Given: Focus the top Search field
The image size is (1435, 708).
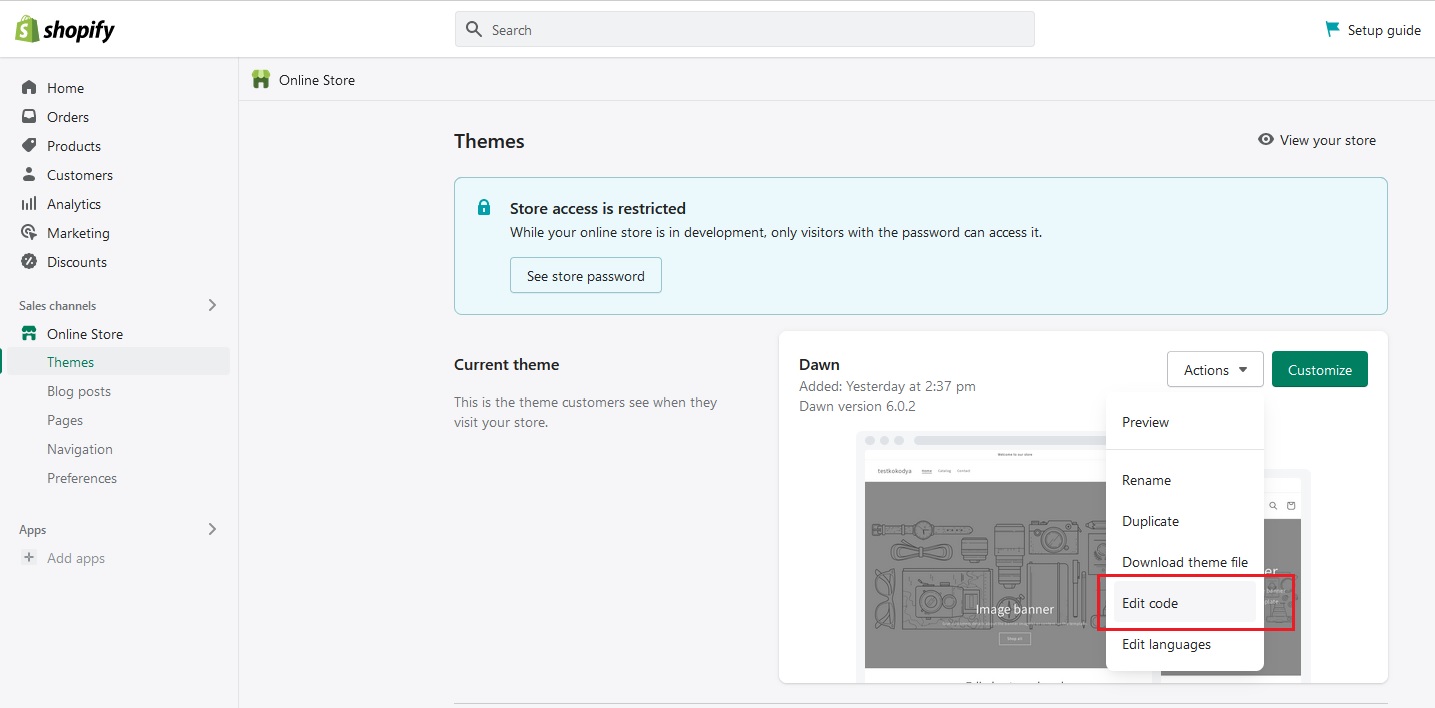Looking at the screenshot, I should pos(744,29).
